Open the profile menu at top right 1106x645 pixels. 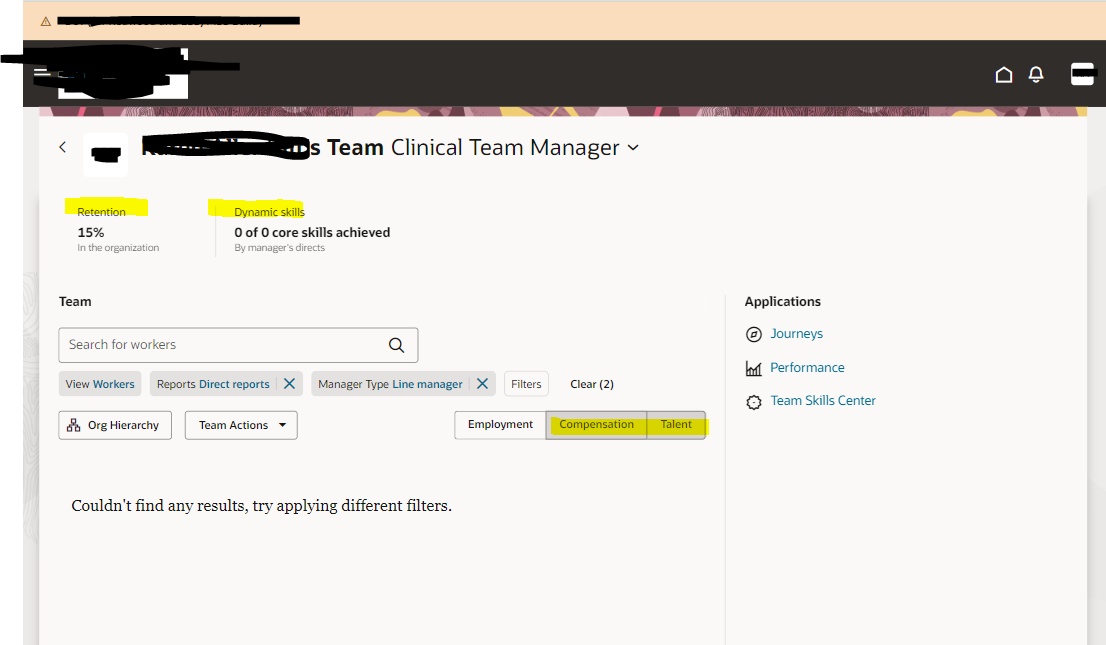click(1082, 74)
